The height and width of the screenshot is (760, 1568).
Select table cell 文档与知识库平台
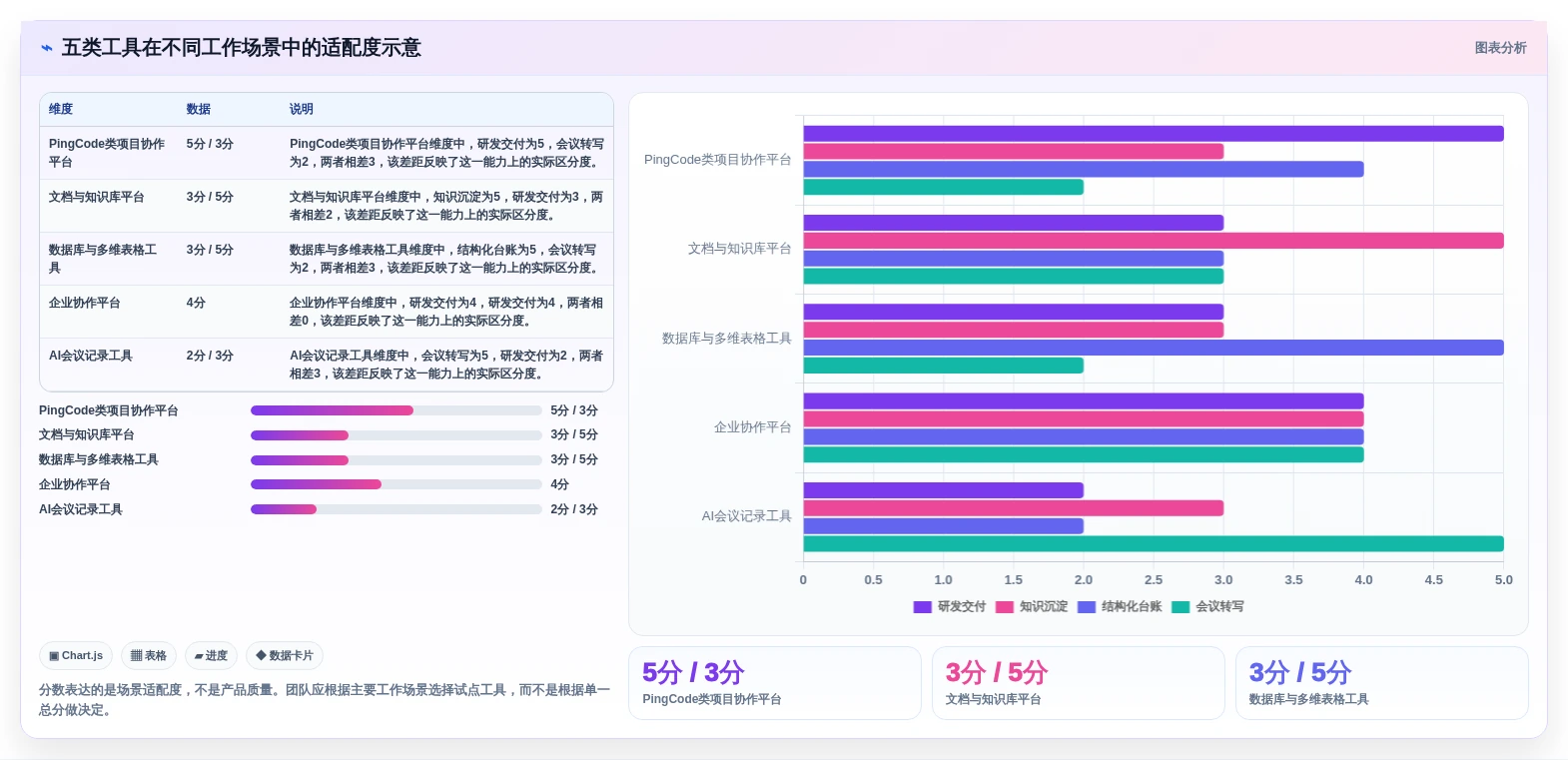[x=108, y=206]
